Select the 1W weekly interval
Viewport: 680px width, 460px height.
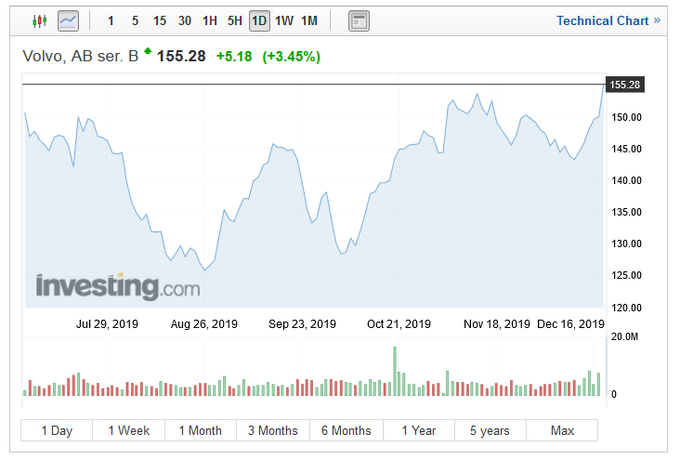click(x=284, y=21)
